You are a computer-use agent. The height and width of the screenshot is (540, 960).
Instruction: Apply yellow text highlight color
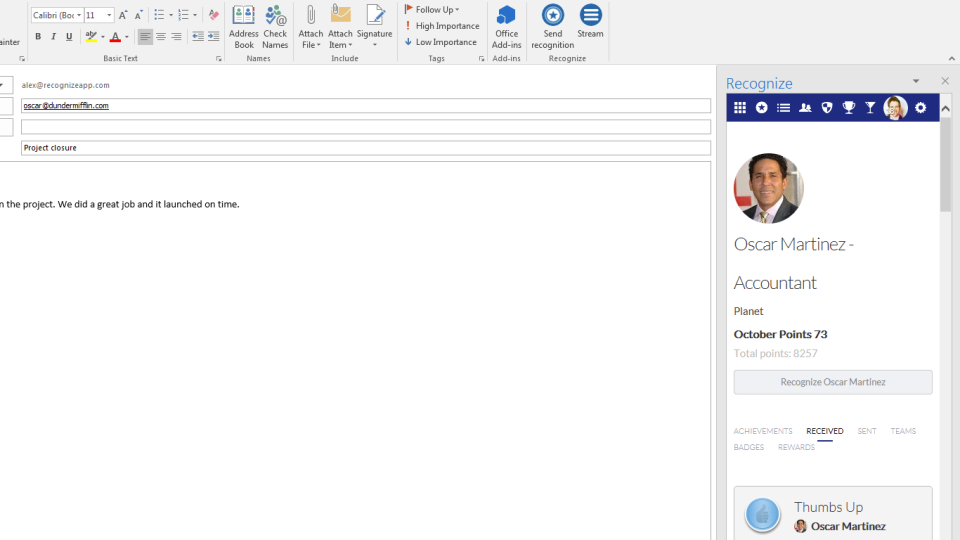[x=91, y=37]
